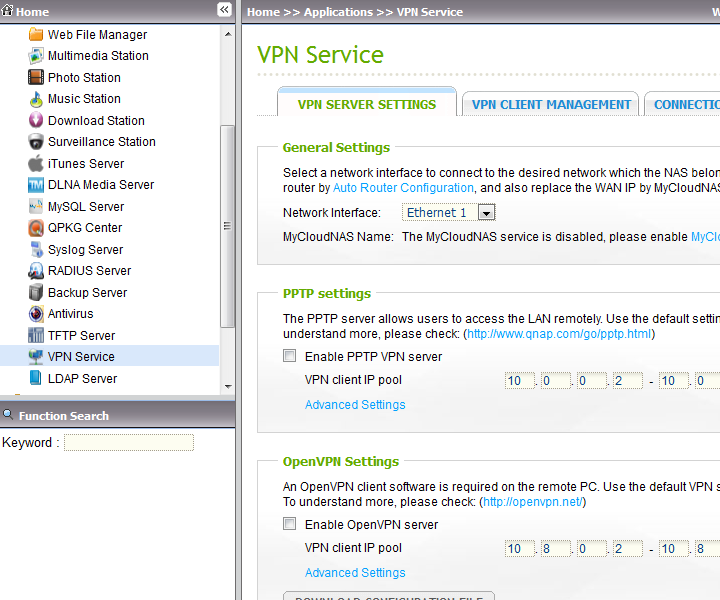Open LDAP Server in the sidebar tree
The height and width of the screenshot is (600, 720).
82,379
